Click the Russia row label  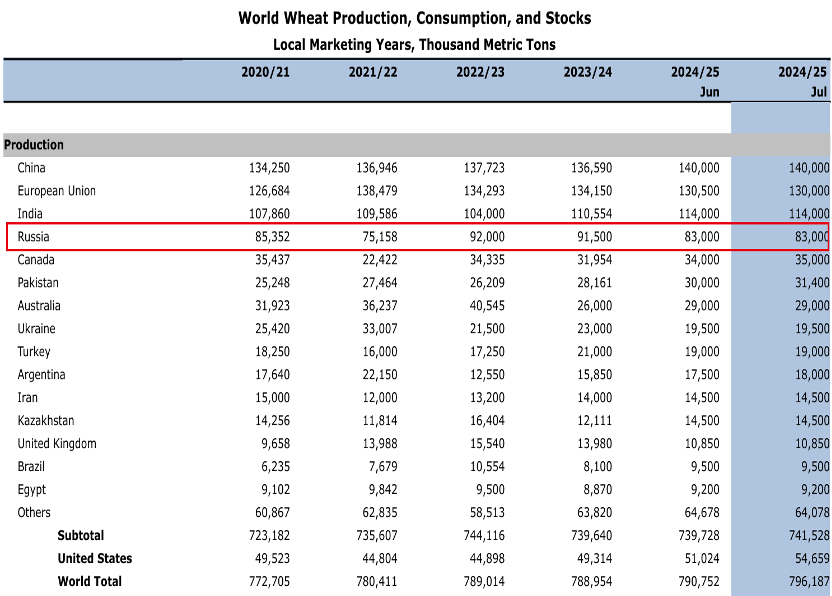(x=33, y=237)
